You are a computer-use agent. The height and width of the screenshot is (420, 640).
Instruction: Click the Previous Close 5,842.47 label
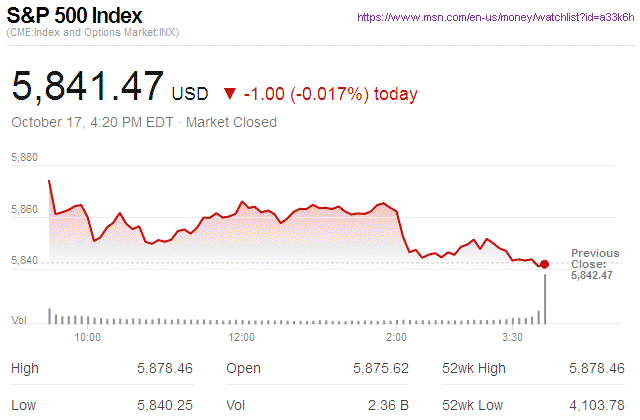point(595,264)
